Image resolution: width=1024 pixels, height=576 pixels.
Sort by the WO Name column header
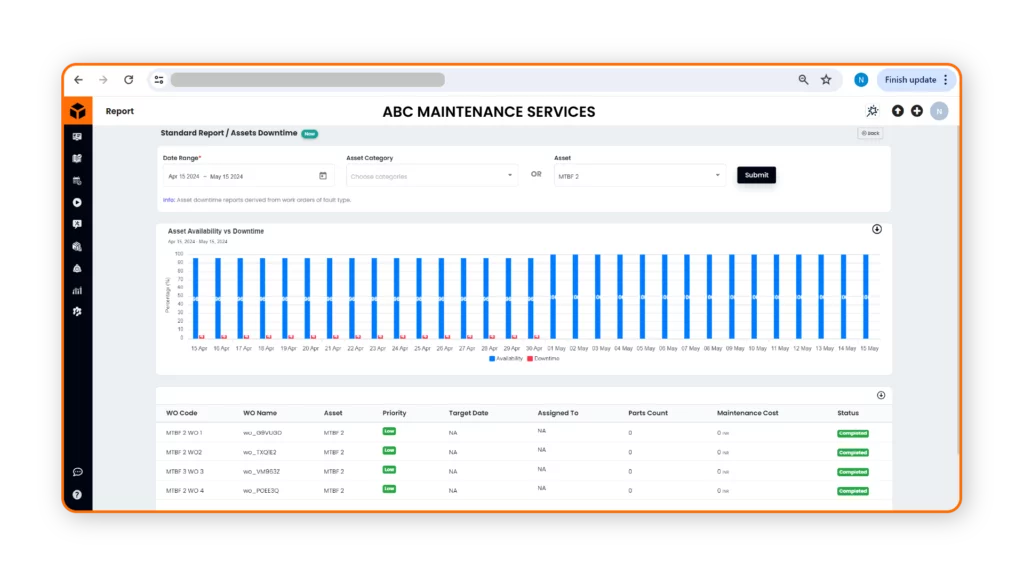(260, 413)
